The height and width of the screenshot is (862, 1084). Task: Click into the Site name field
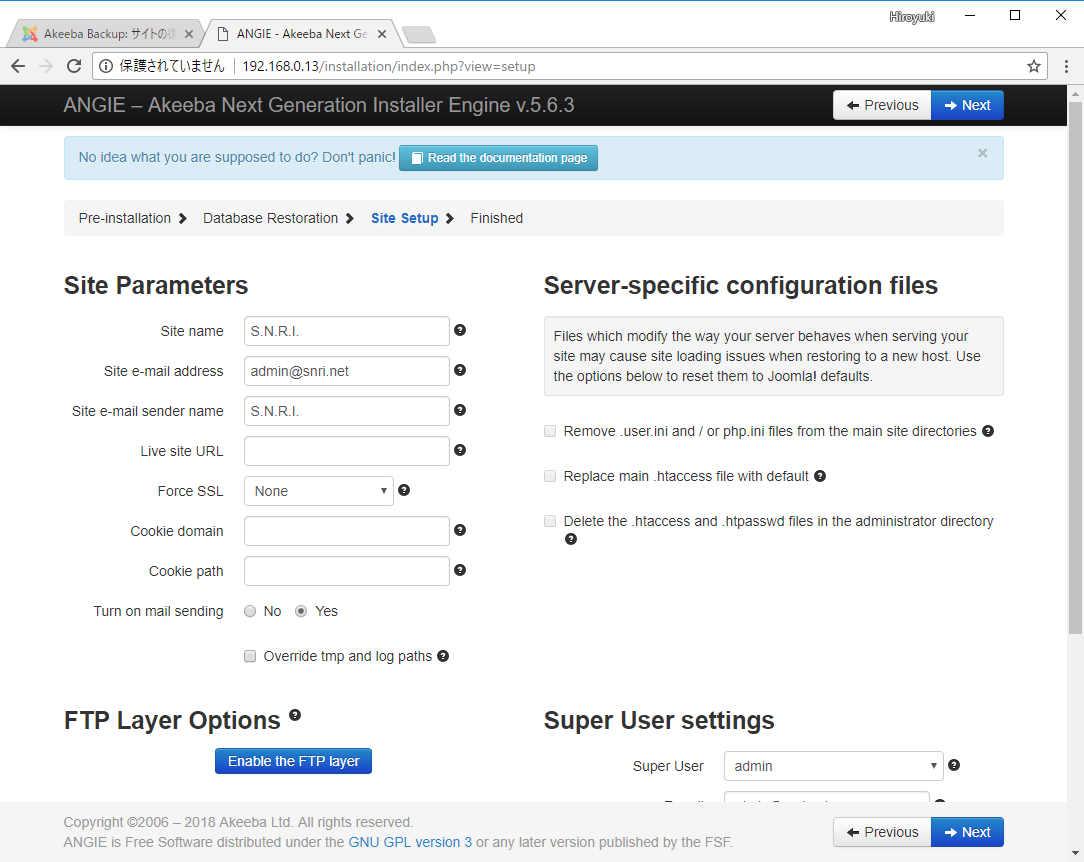point(346,331)
